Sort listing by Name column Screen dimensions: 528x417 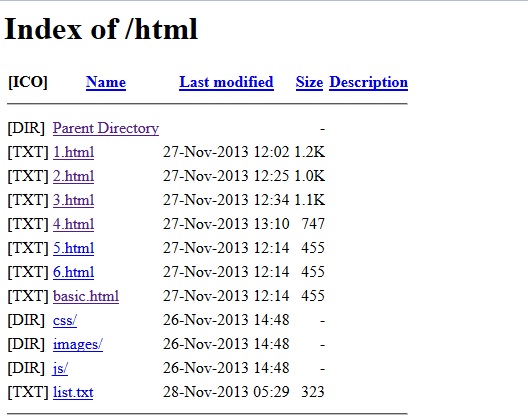[106, 83]
